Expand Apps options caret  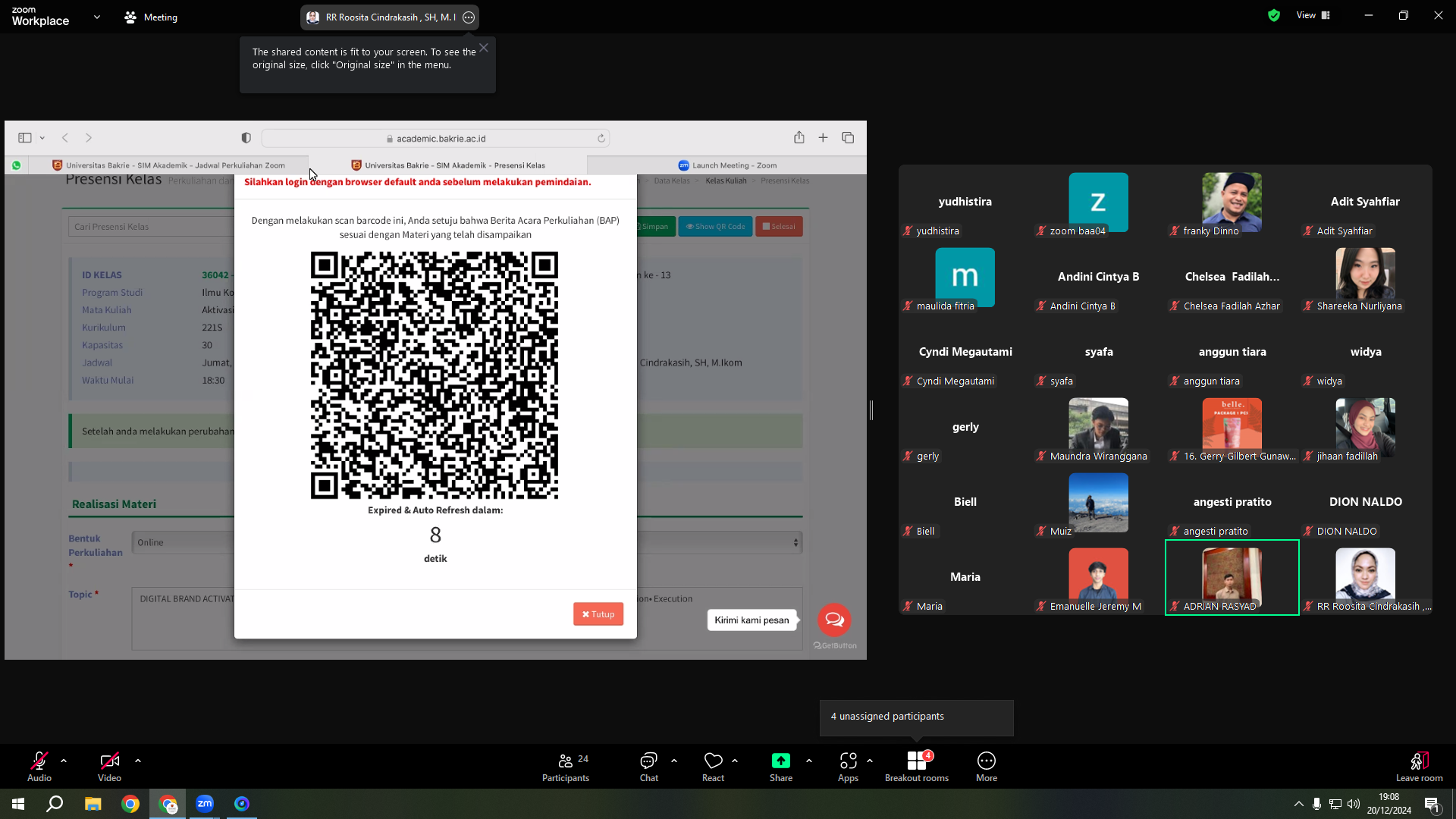tap(870, 761)
